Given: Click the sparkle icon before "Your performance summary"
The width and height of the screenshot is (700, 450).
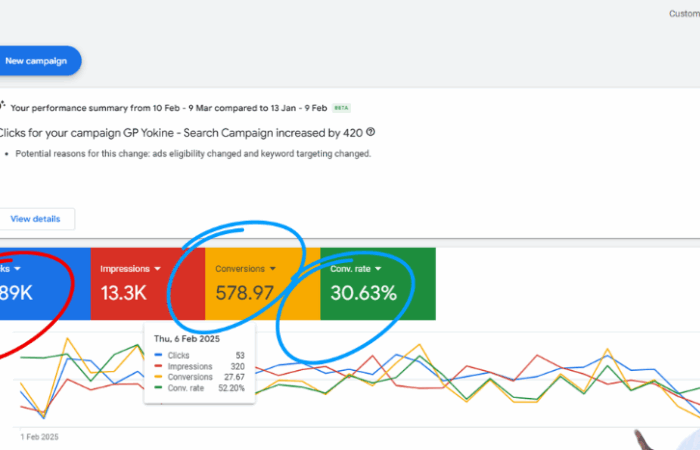Looking at the screenshot, I should [3, 106].
